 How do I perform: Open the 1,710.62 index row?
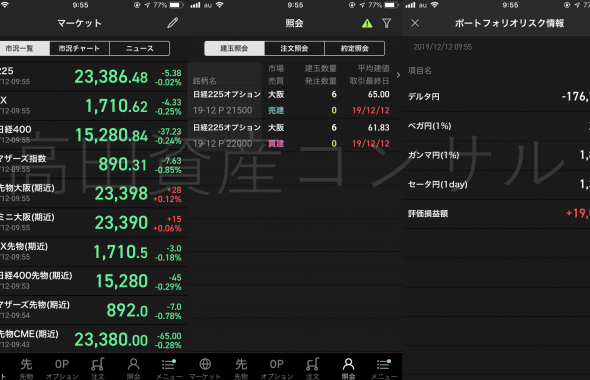[93, 106]
